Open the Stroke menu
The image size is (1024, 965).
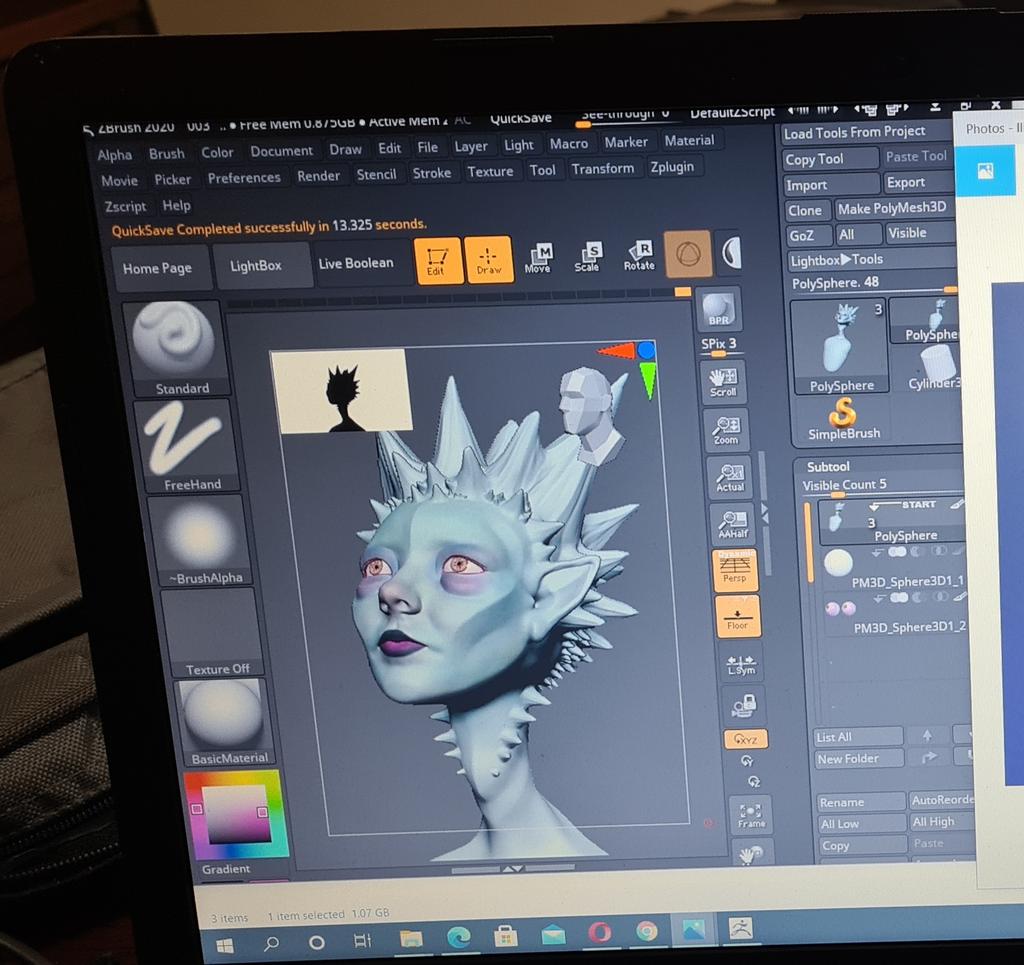[432, 173]
